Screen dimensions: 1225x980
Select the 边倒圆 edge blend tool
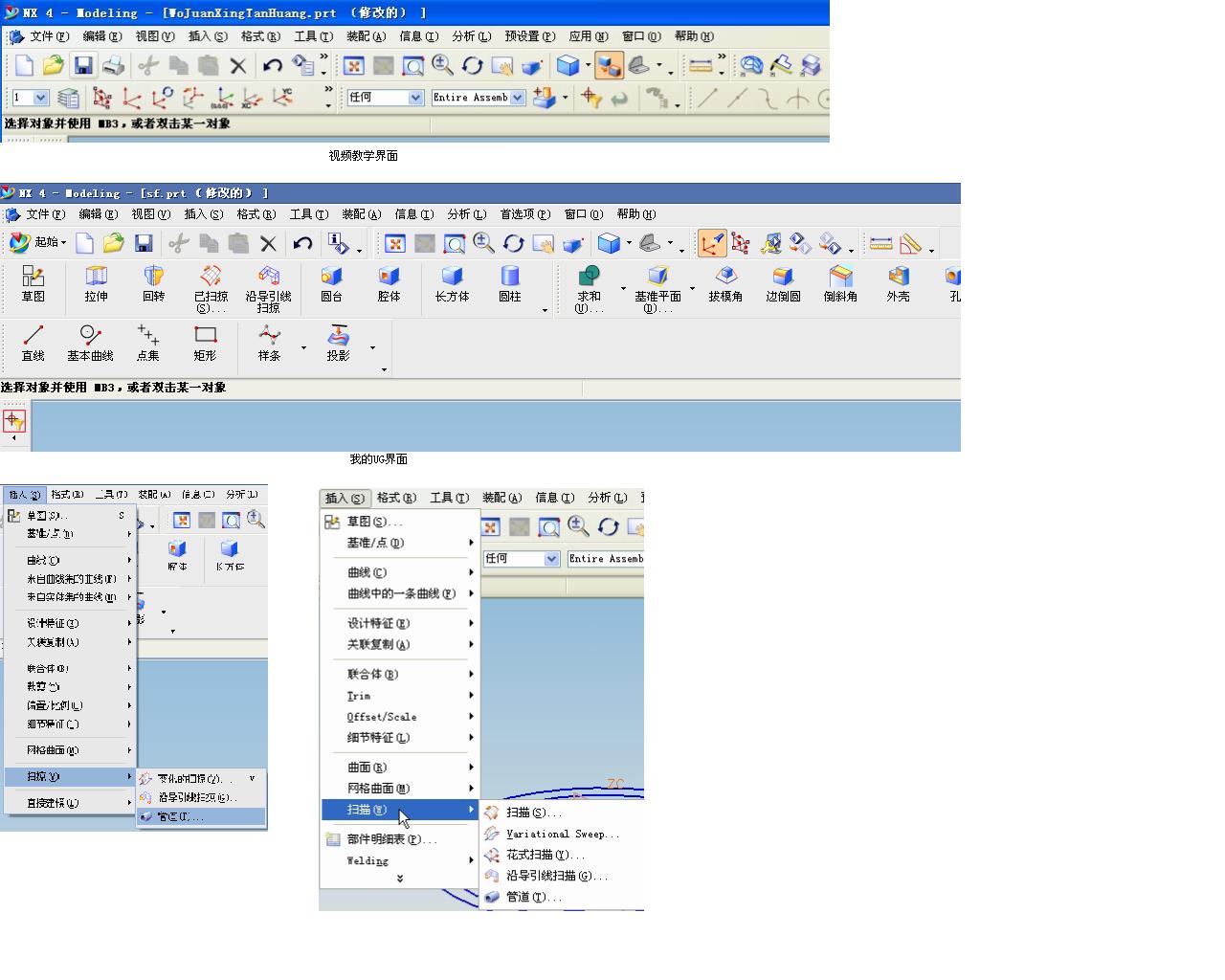tap(784, 284)
